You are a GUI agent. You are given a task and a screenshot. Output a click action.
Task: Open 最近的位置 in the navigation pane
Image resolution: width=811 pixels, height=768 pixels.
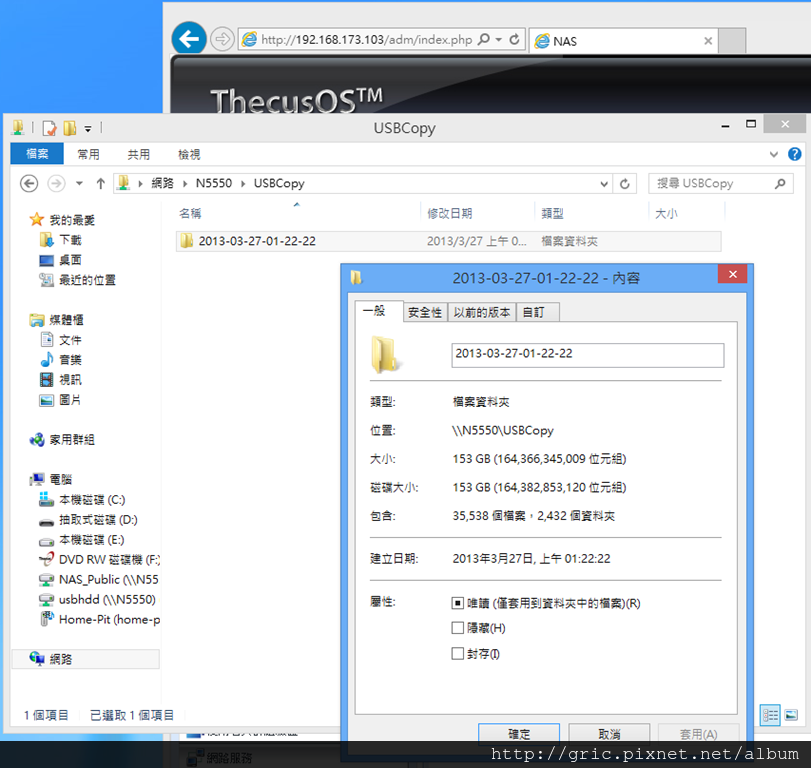87,280
